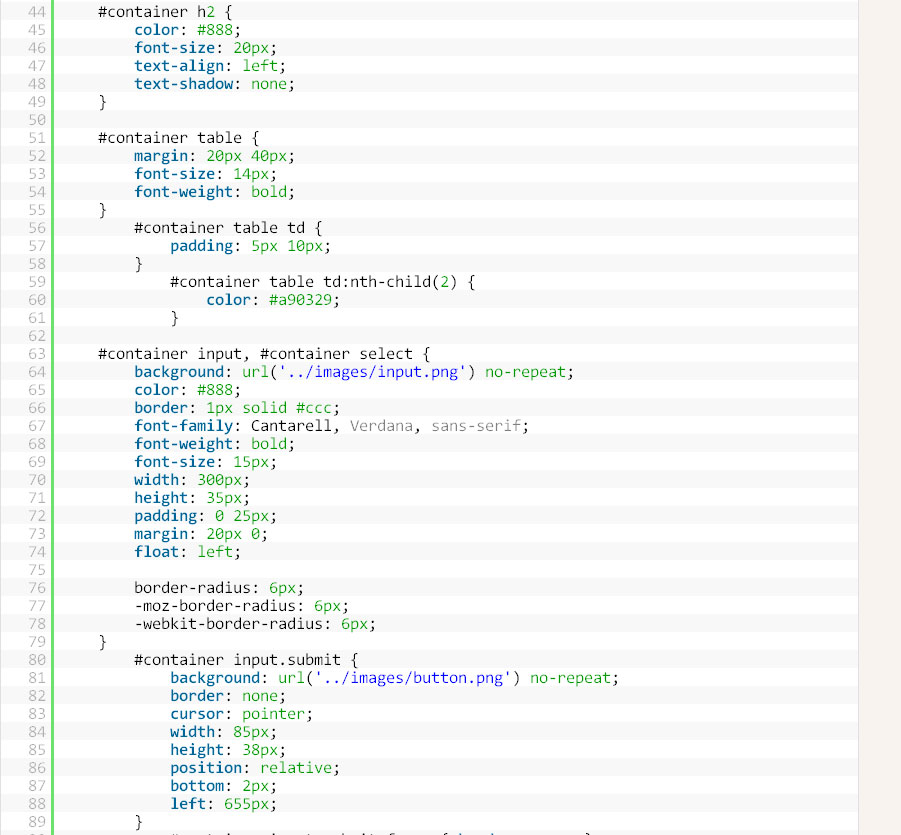
Task: Click line number 52 in gutter
Action: tap(36, 156)
